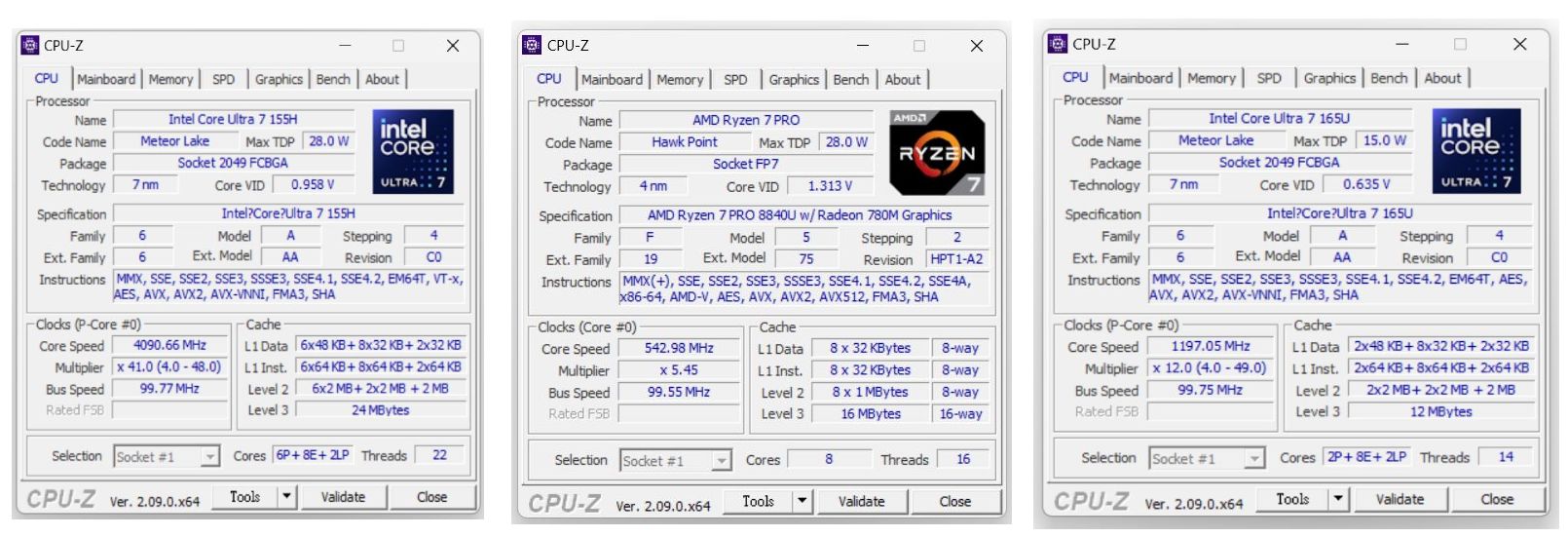
Task: Expand Socket #1 selection dropdown in 165U window
Action: pos(1254,458)
